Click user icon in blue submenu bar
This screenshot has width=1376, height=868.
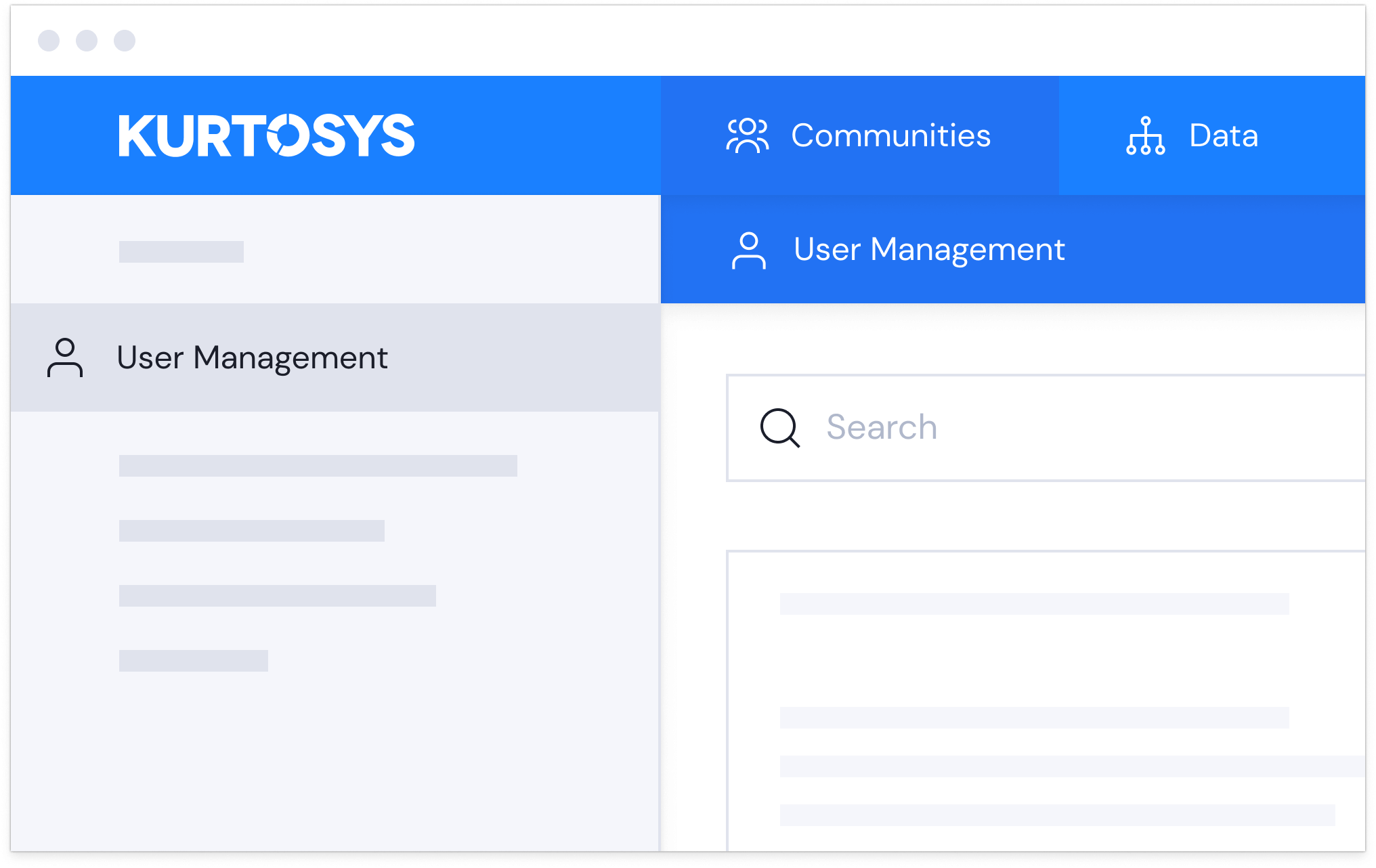748,251
